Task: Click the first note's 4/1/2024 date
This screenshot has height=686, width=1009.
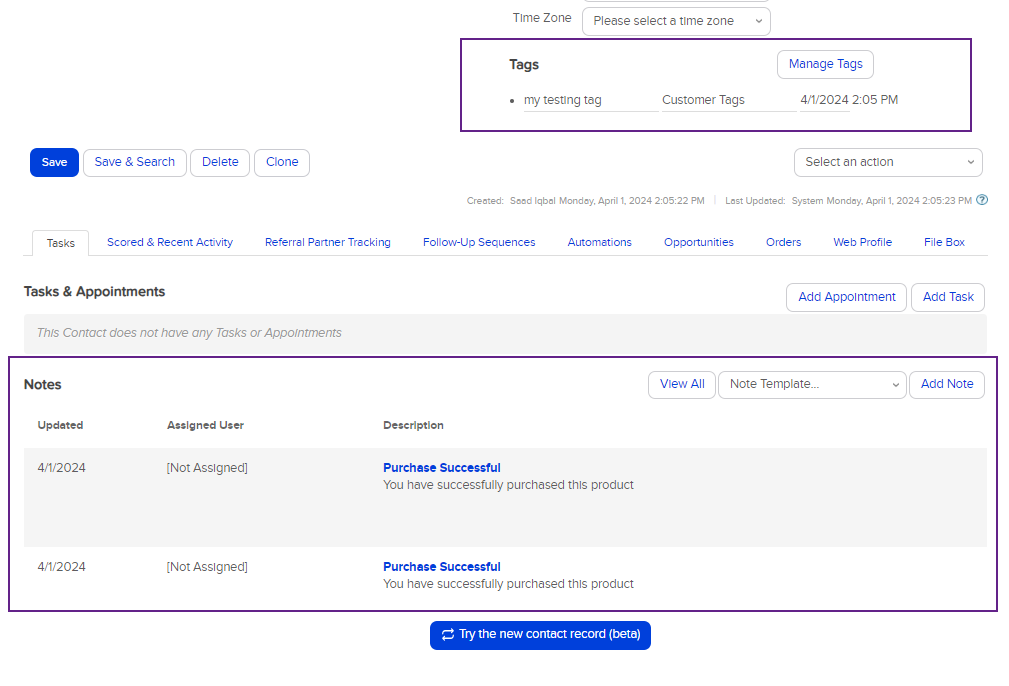Action: [x=61, y=468]
